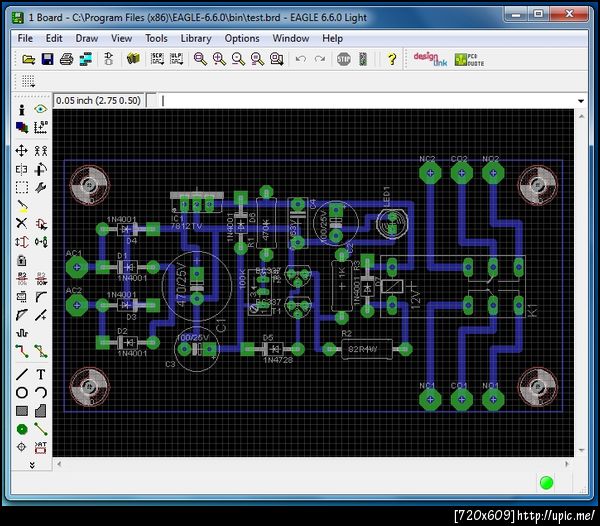Select the Mirror tool
600x526 pixels.
coord(21,169)
